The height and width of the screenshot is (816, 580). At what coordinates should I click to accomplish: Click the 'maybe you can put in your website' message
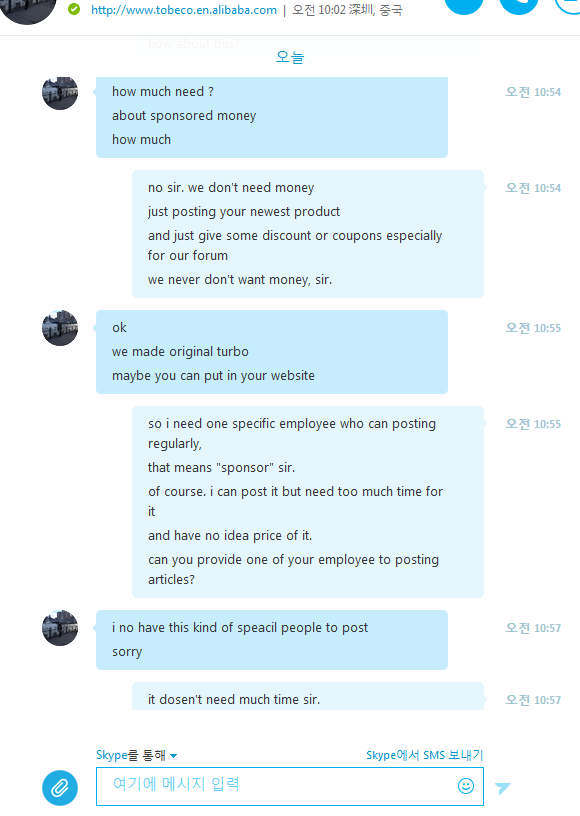[213, 375]
